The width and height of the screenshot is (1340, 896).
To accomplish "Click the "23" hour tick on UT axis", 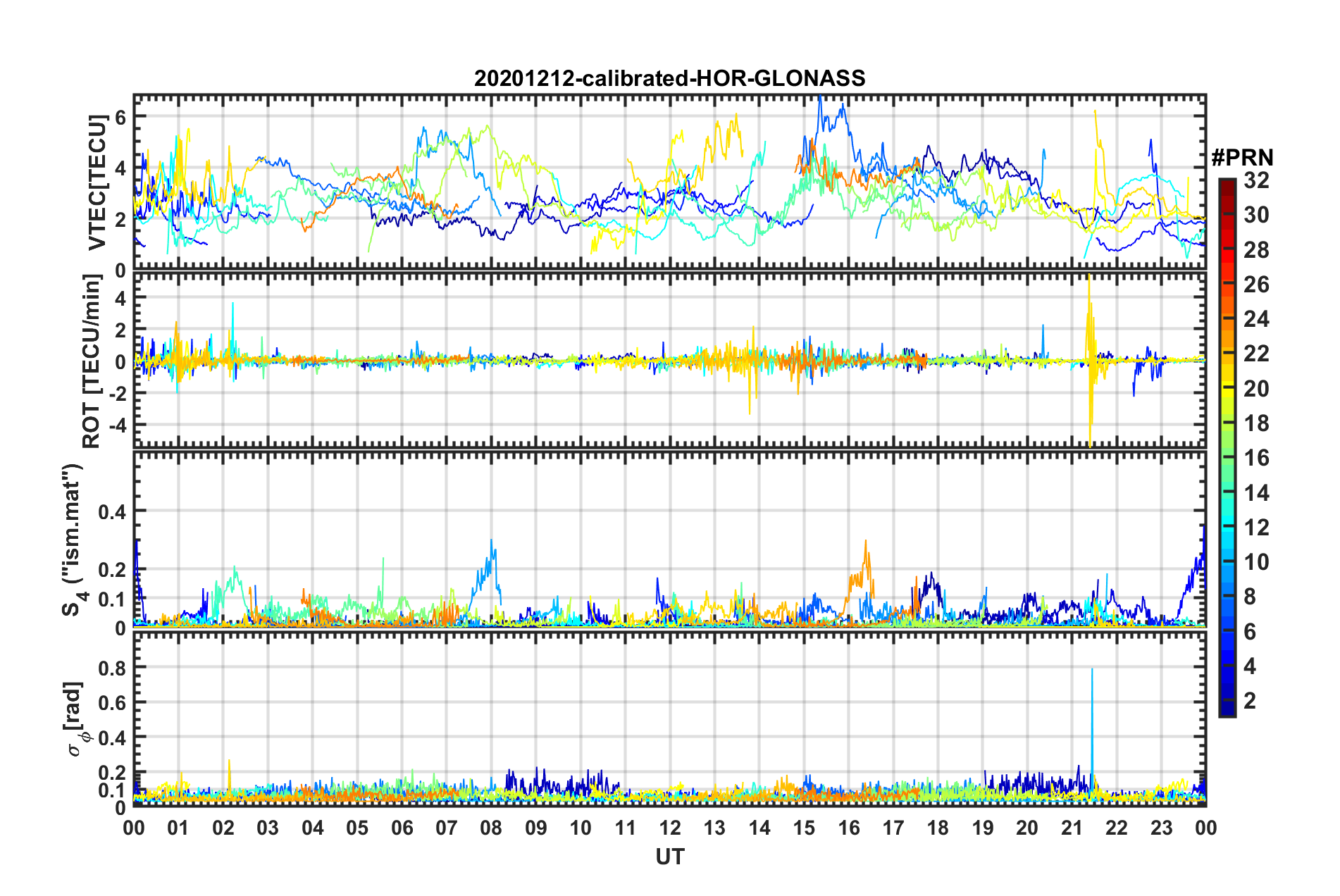I will (x=1162, y=828).
